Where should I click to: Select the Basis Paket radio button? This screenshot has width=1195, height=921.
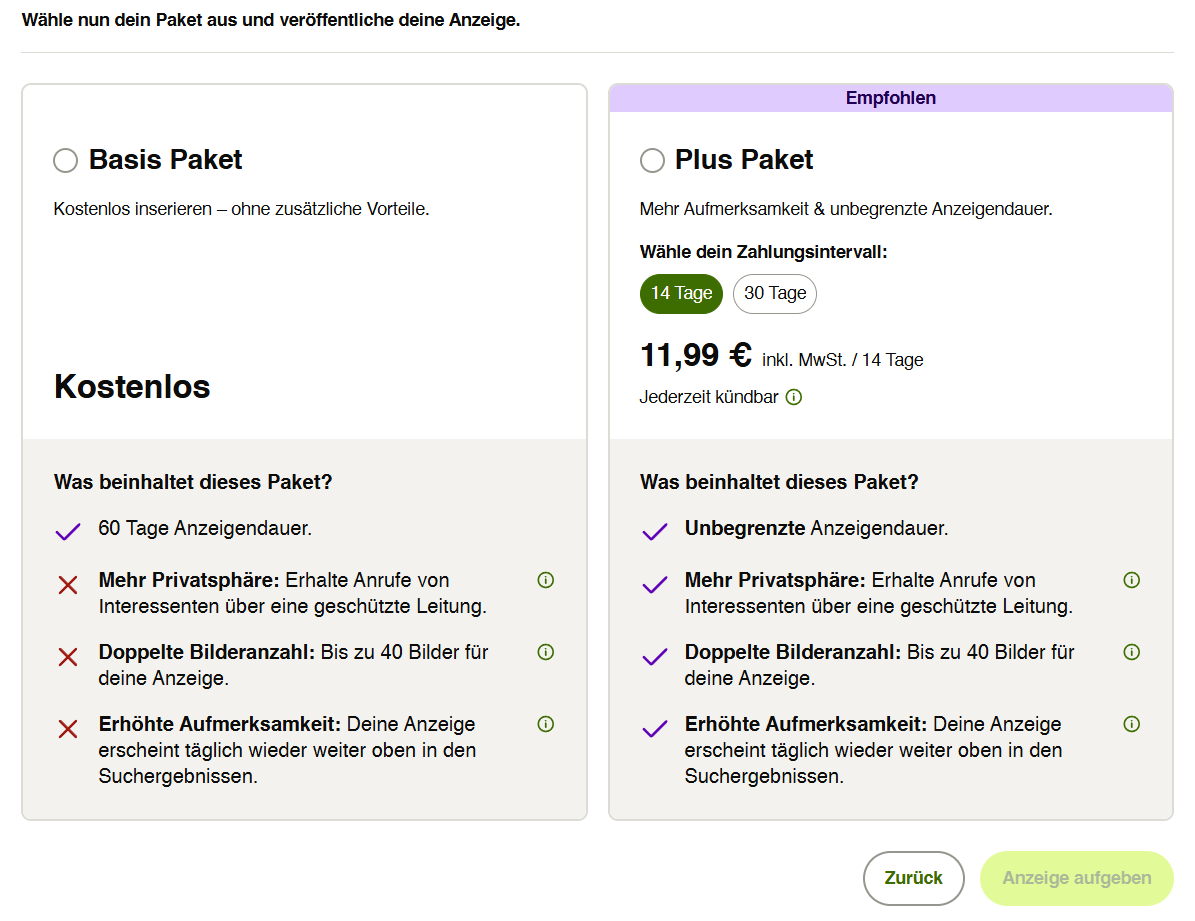[66, 160]
